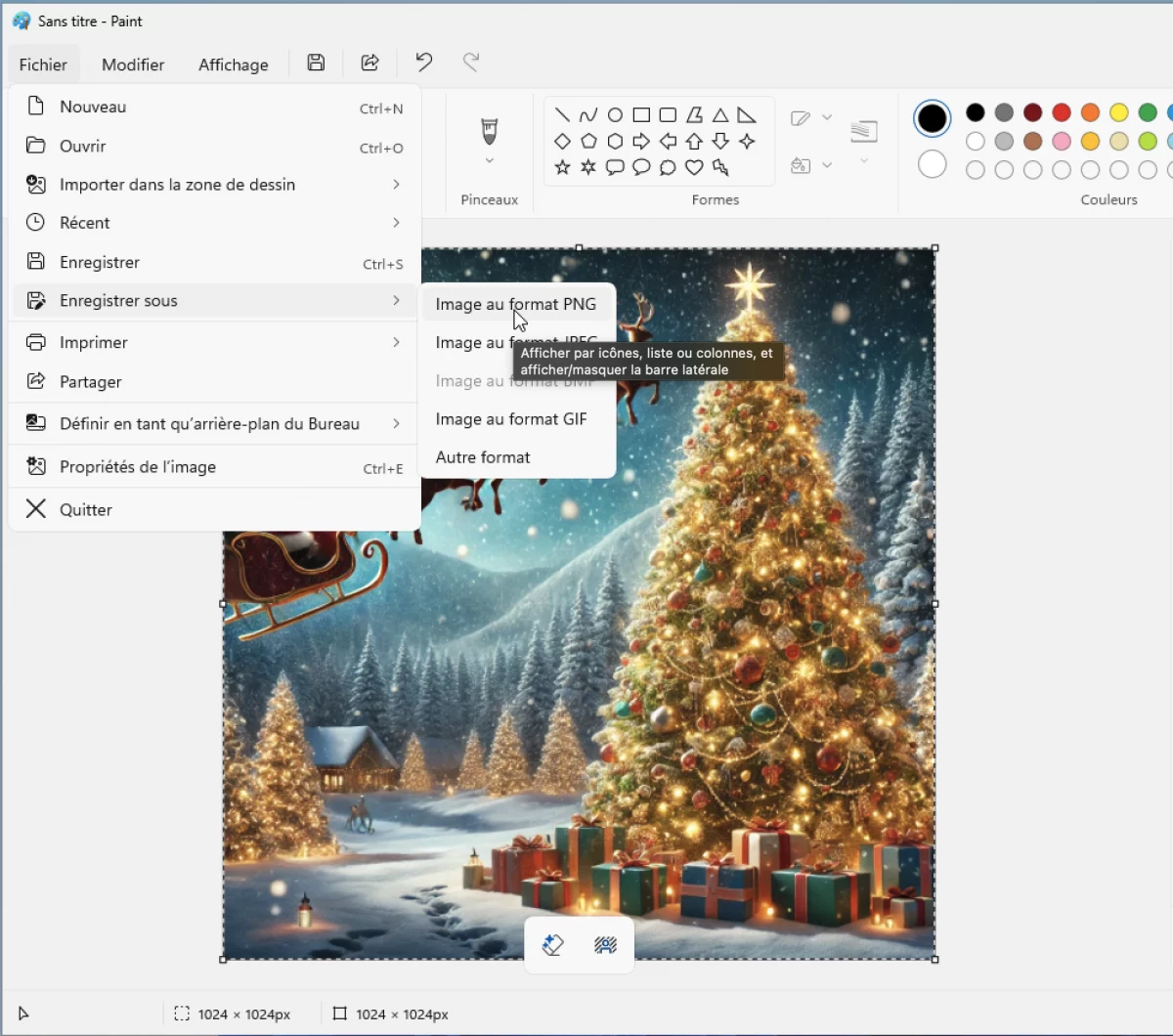
Task: Choose Ouvrir from the file menu
Action: (214, 146)
